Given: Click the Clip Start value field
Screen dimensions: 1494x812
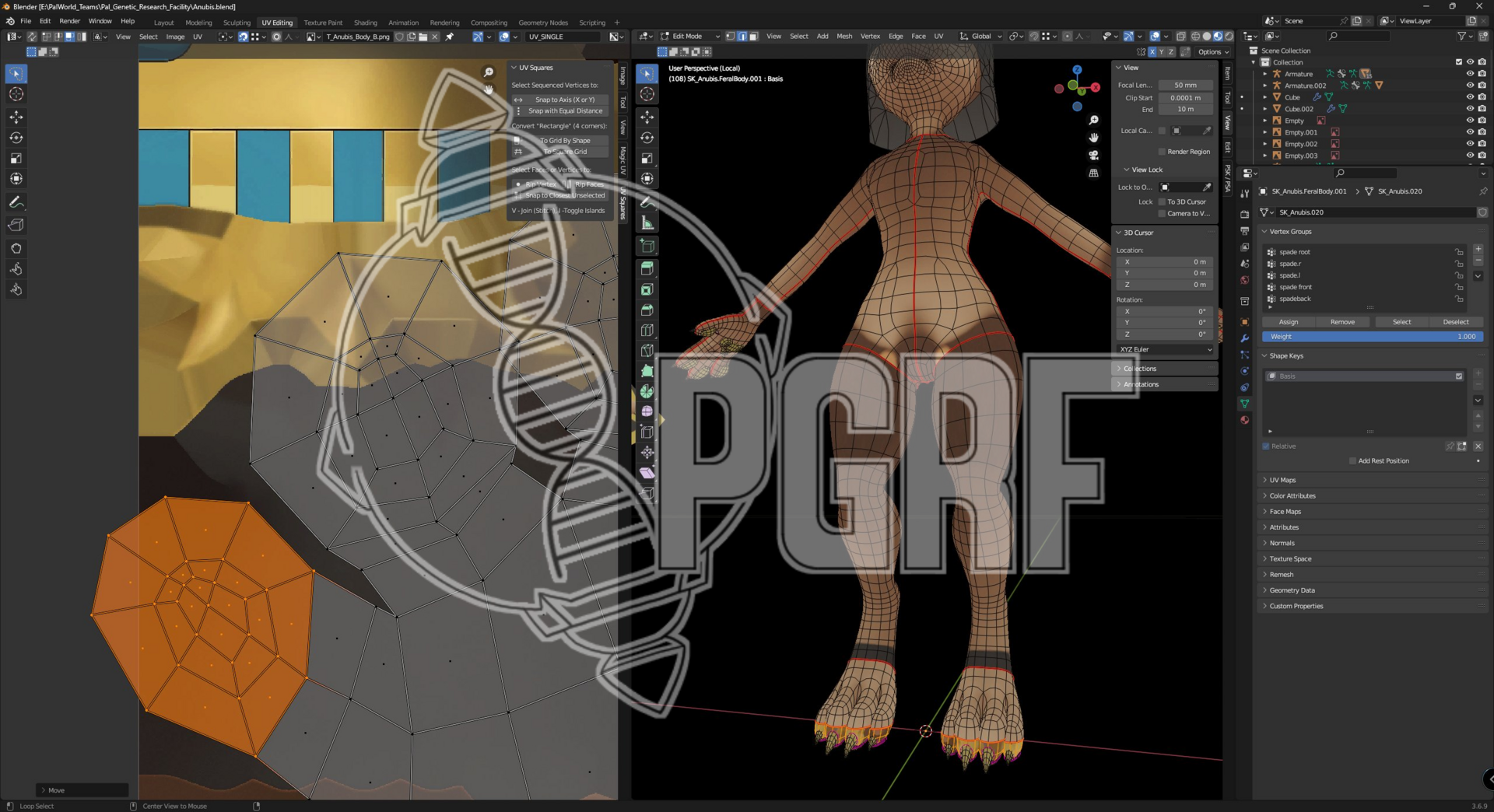Looking at the screenshot, I should pos(1186,98).
